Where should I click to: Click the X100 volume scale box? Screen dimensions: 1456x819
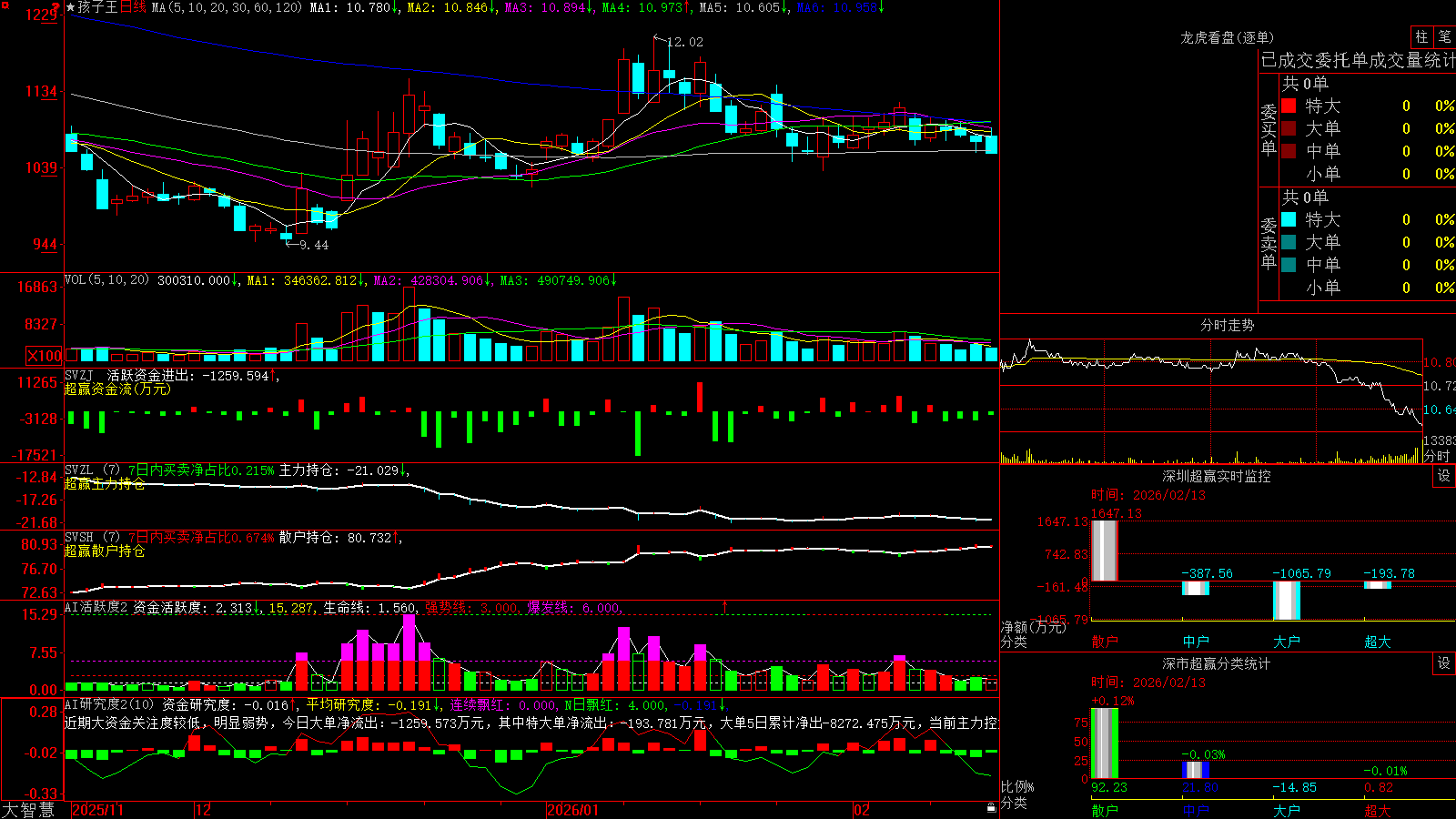[45, 356]
